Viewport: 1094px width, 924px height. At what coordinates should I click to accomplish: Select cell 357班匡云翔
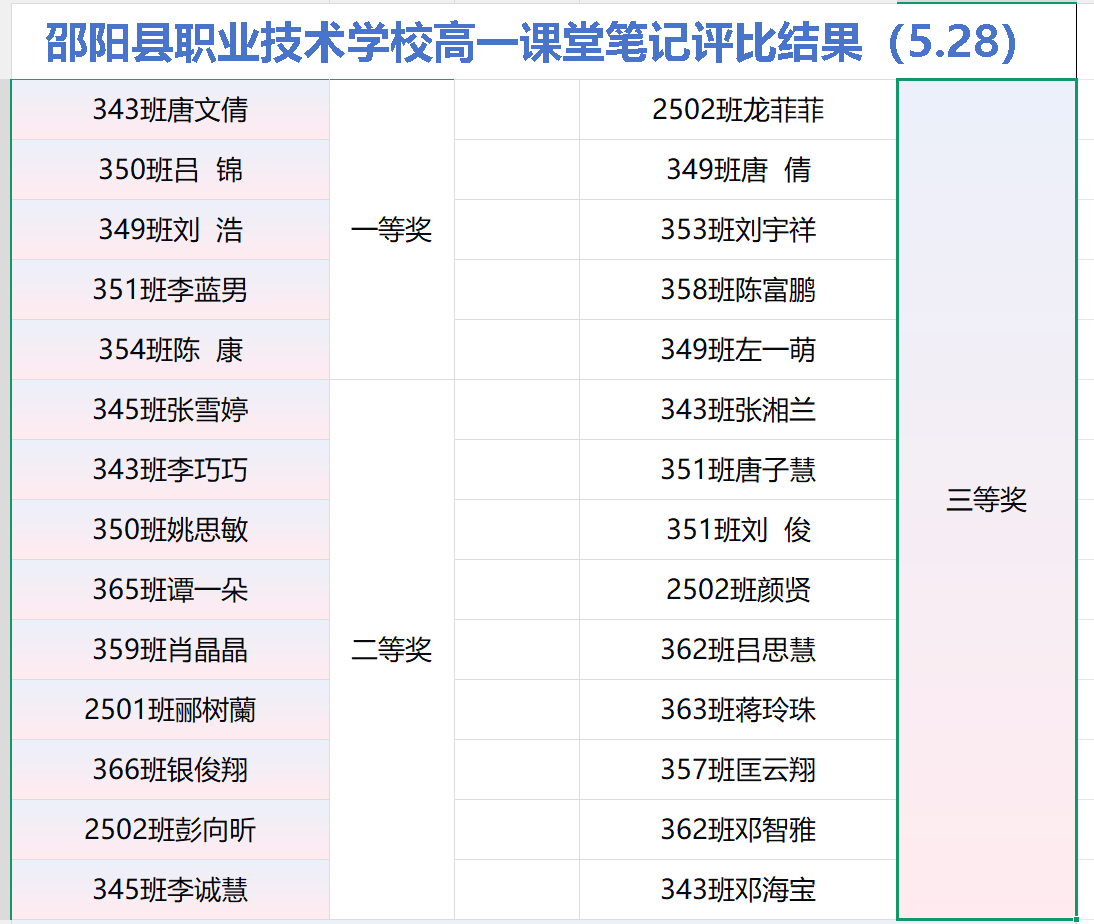[x=738, y=770]
